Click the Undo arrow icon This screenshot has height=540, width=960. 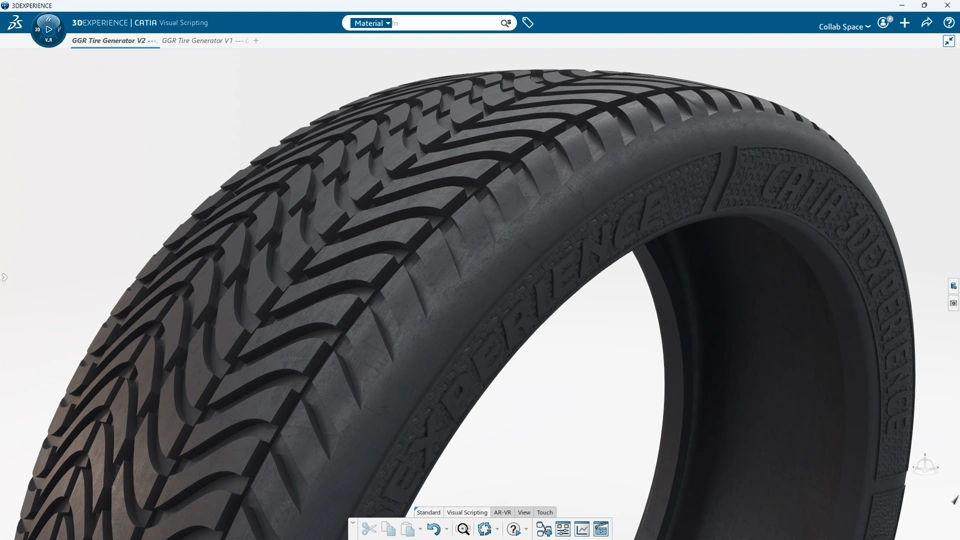pyautogui.click(x=433, y=529)
